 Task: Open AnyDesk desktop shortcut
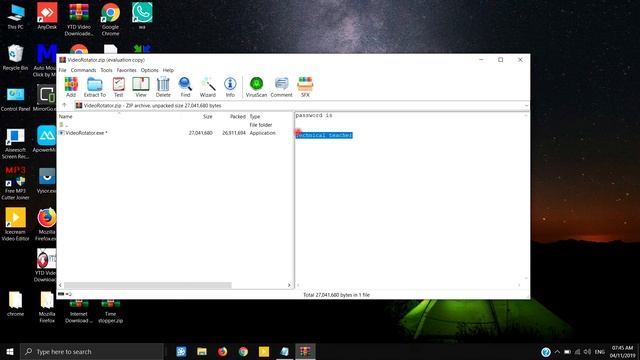[x=47, y=17]
